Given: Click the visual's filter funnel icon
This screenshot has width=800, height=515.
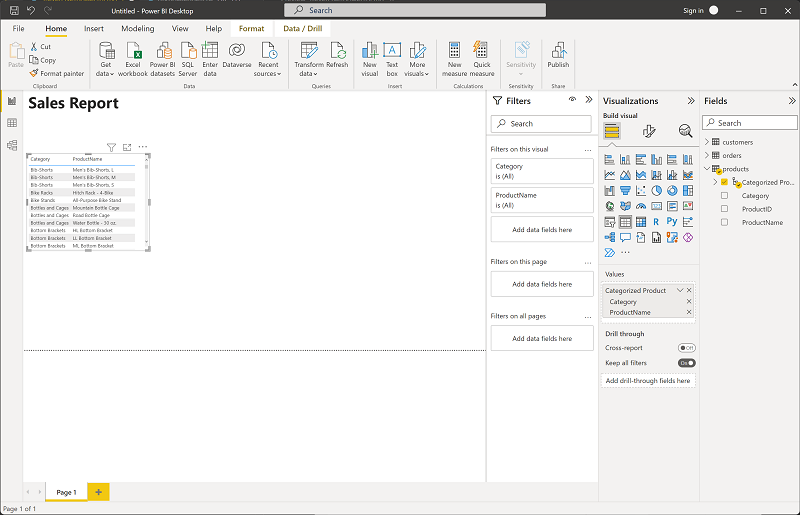Looking at the screenshot, I should click(111, 148).
